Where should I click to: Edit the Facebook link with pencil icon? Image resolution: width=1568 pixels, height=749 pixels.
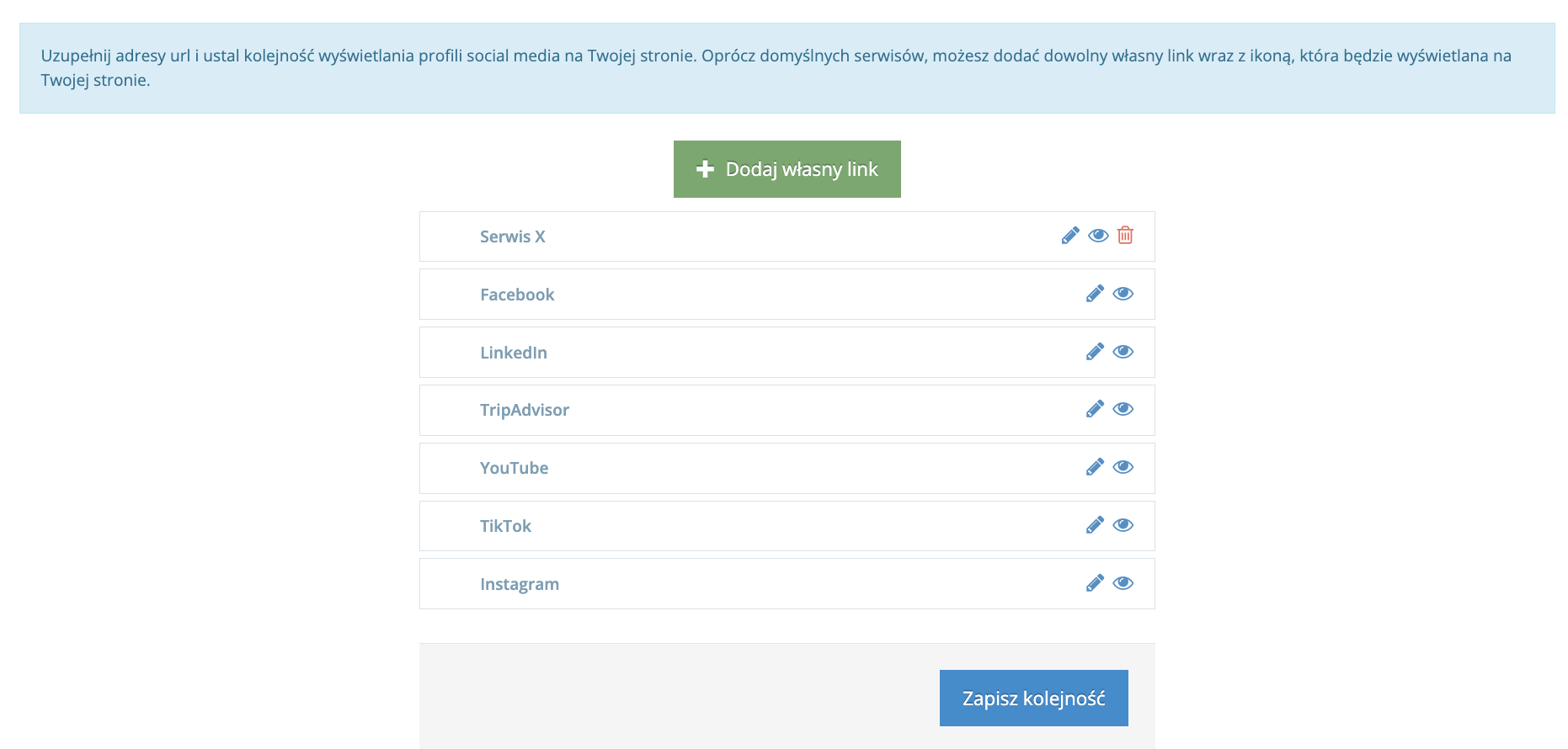click(1095, 294)
